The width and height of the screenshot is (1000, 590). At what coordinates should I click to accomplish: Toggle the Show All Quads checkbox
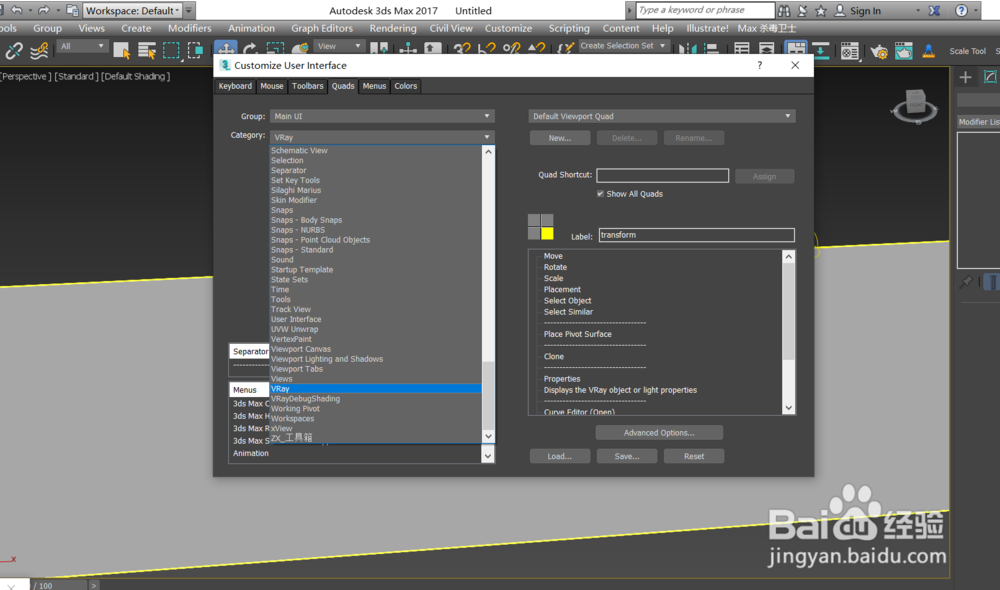click(x=600, y=193)
